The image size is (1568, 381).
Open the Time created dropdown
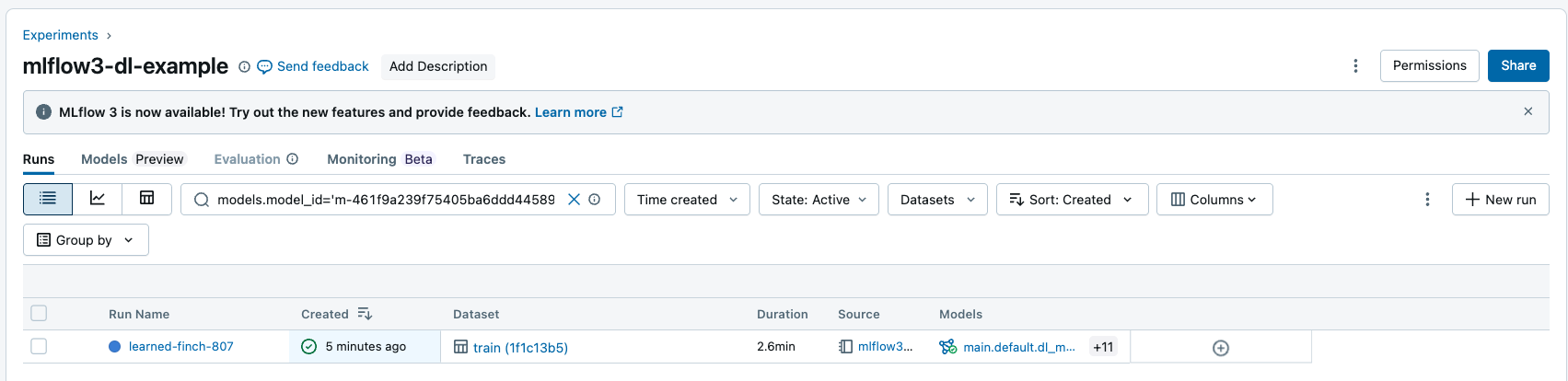point(687,200)
